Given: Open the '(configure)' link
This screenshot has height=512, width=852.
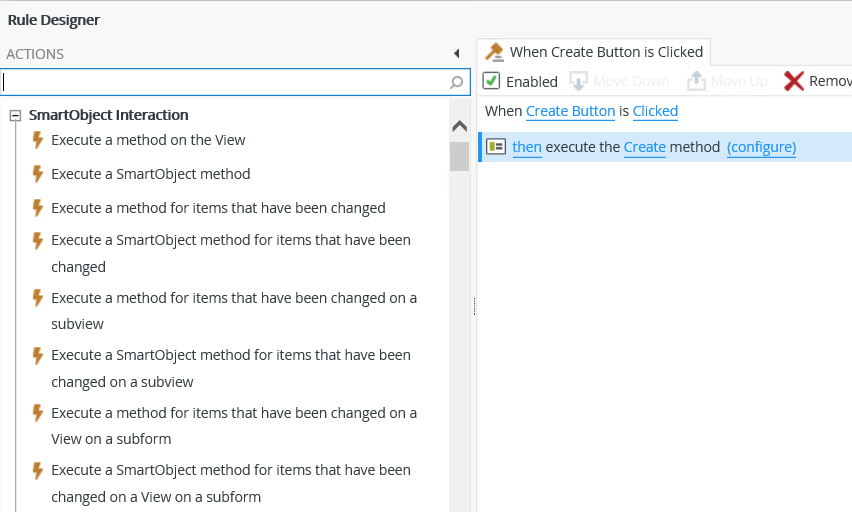Looking at the screenshot, I should [761, 147].
